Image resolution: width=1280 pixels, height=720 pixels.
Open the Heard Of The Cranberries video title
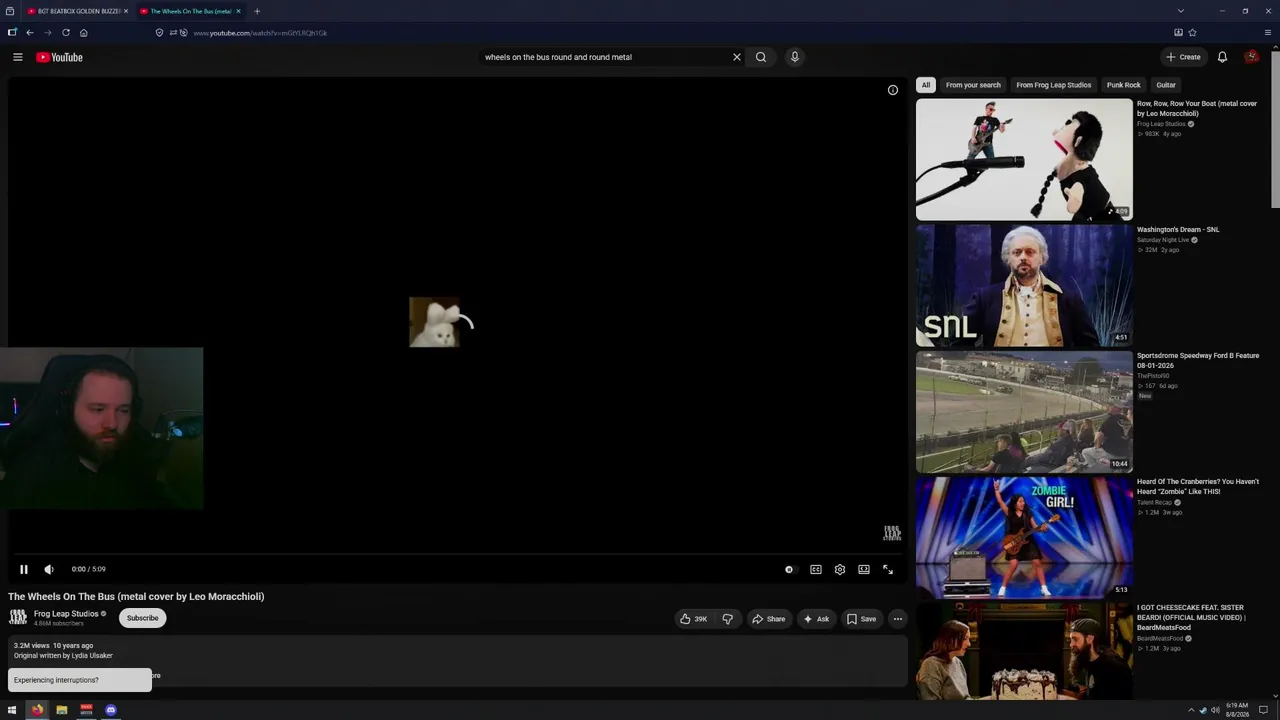point(1198,487)
